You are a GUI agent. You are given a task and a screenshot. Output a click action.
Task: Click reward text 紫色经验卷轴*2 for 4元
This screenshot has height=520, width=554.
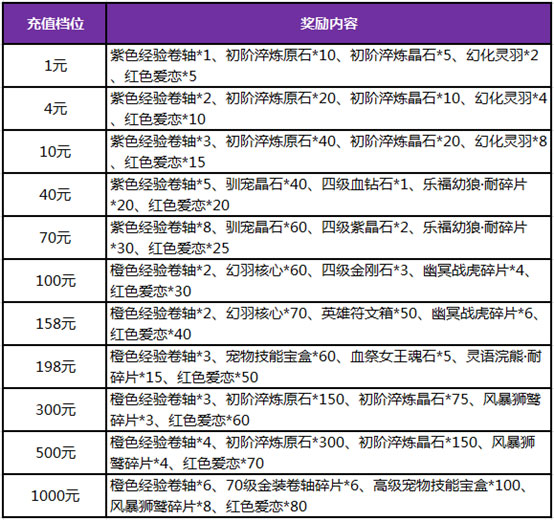click(x=161, y=98)
